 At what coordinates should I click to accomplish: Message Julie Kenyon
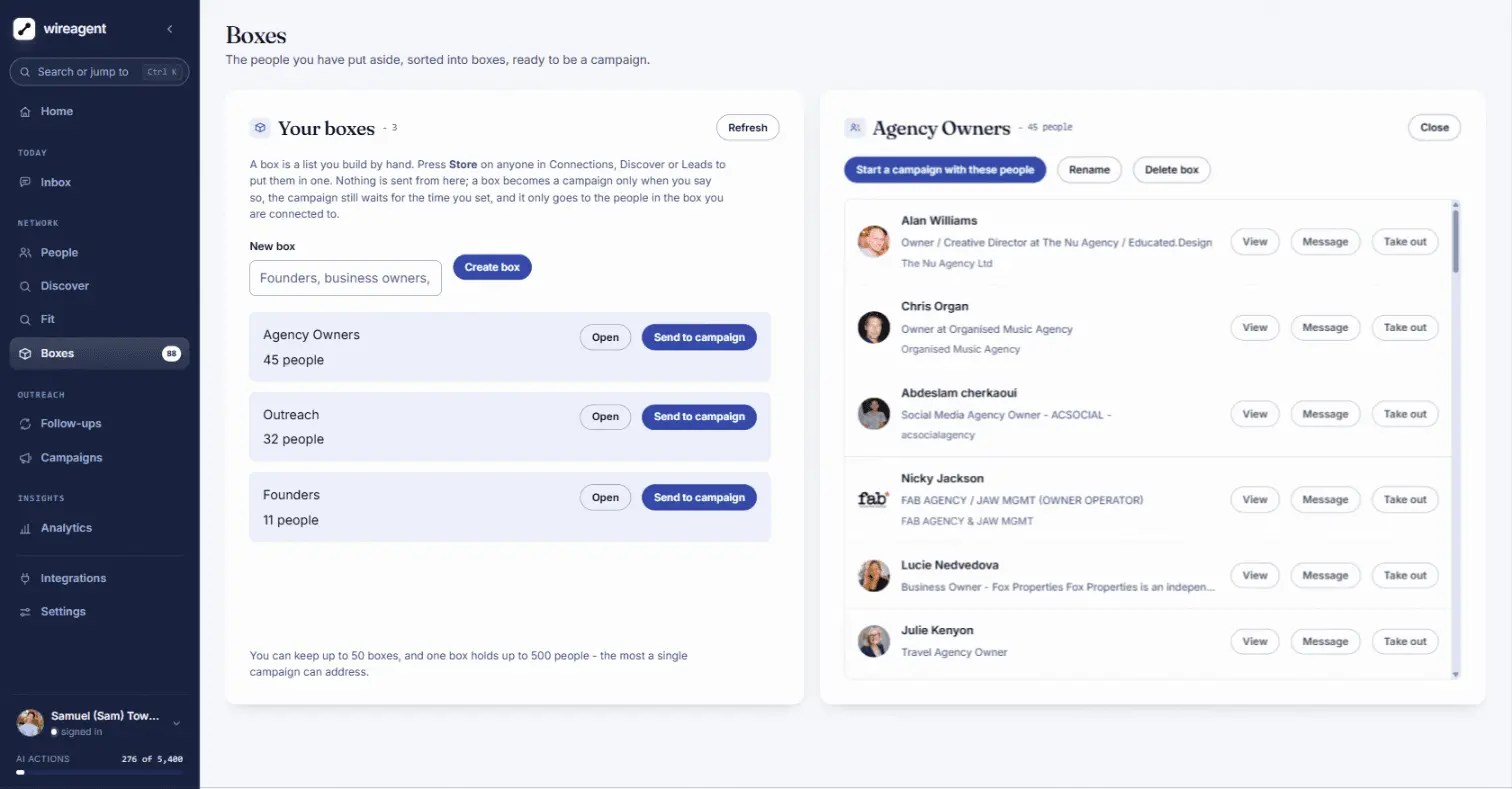1325,642
